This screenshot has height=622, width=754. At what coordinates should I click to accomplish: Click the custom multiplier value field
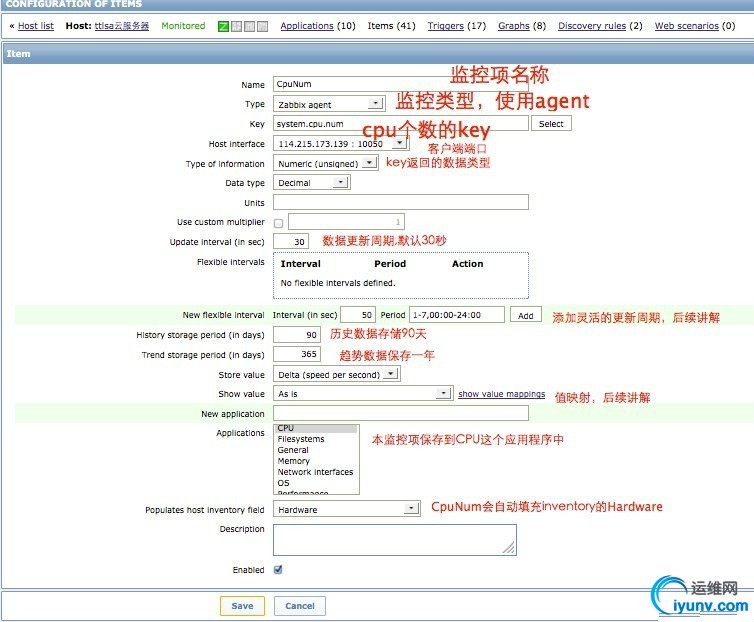346,222
